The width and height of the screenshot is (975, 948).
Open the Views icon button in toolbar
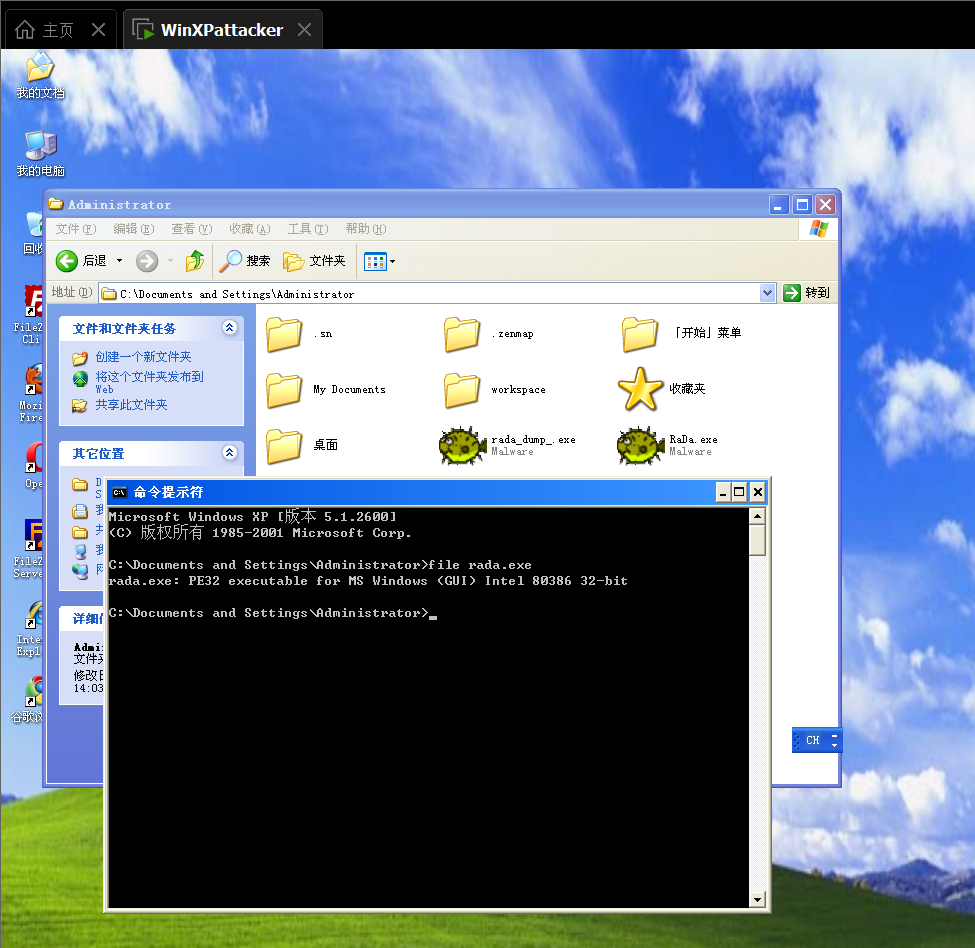pos(376,261)
